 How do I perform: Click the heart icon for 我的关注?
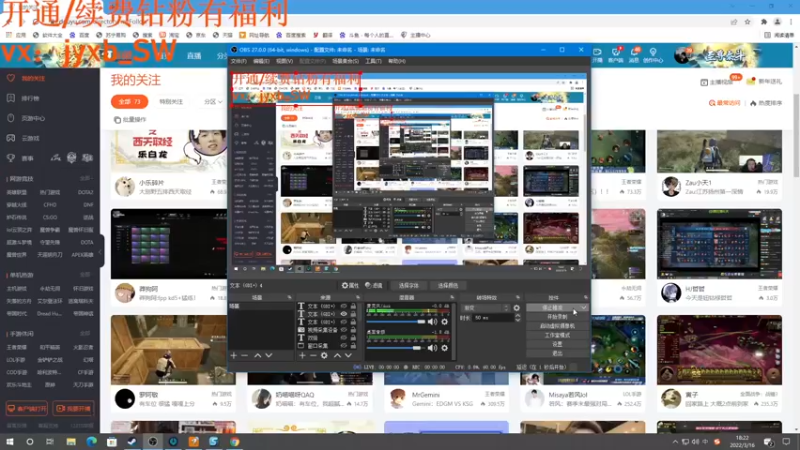click(x=11, y=78)
